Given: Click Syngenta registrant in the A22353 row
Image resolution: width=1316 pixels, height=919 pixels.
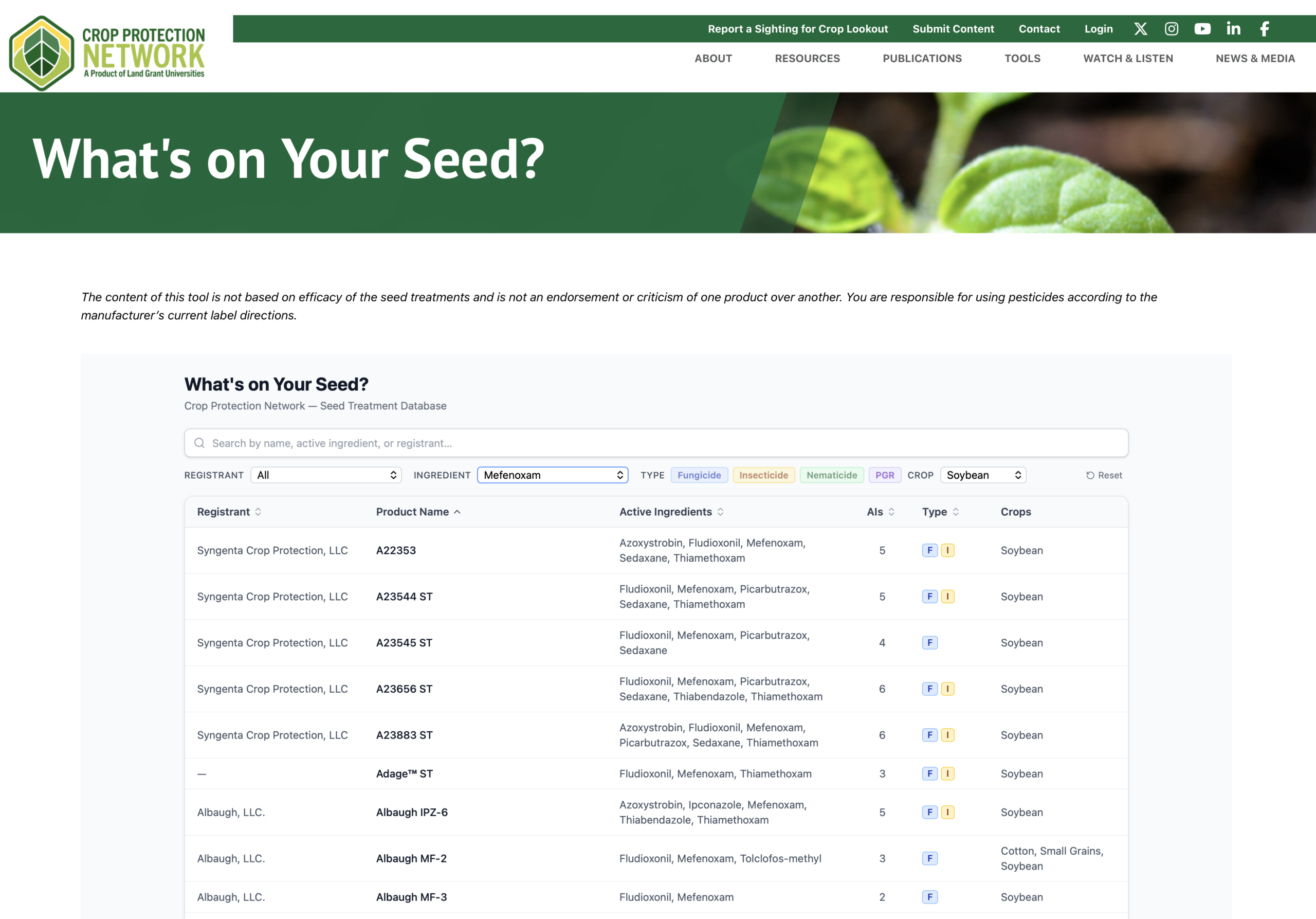Looking at the screenshot, I should click(x=272, y=550).
